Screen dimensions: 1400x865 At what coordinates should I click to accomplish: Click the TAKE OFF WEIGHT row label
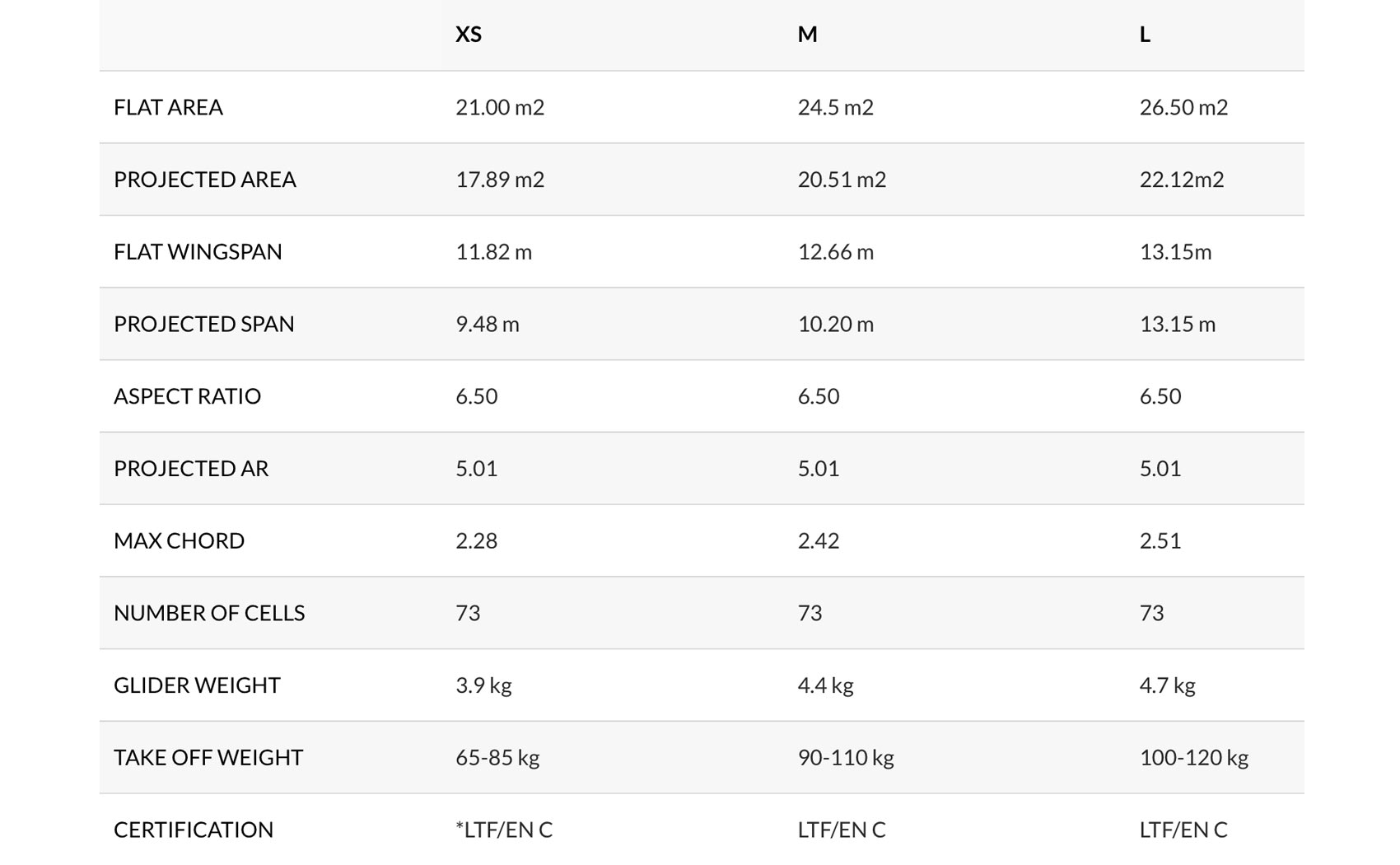[208, 758]
